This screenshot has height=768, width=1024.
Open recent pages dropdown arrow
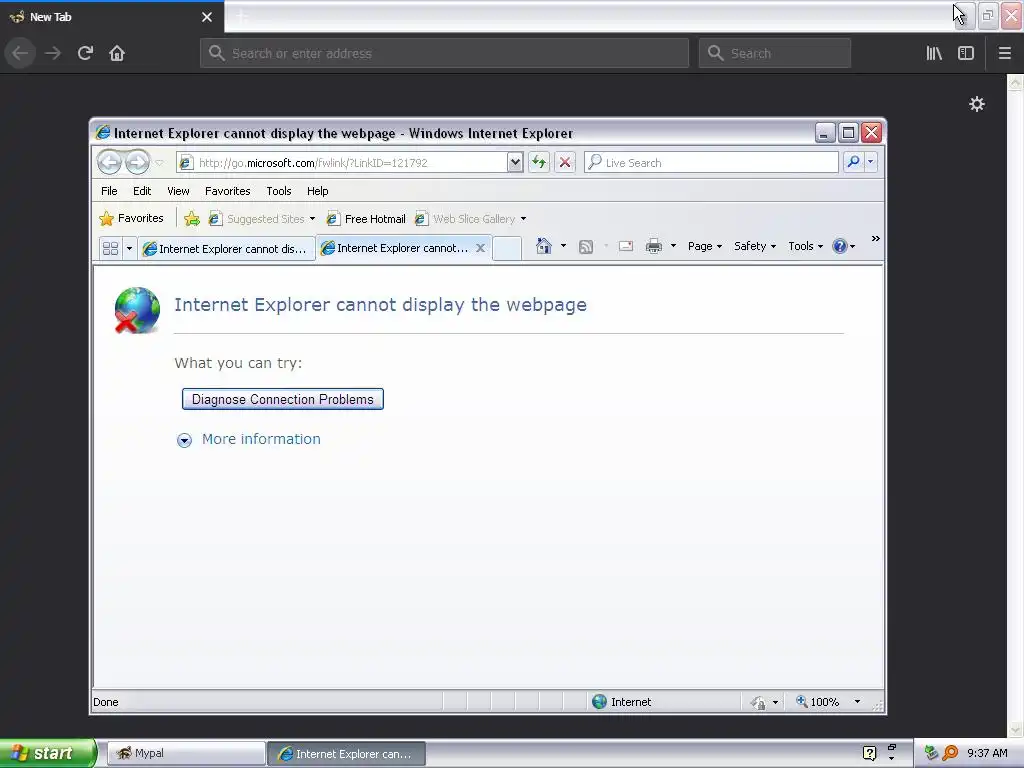159,163
